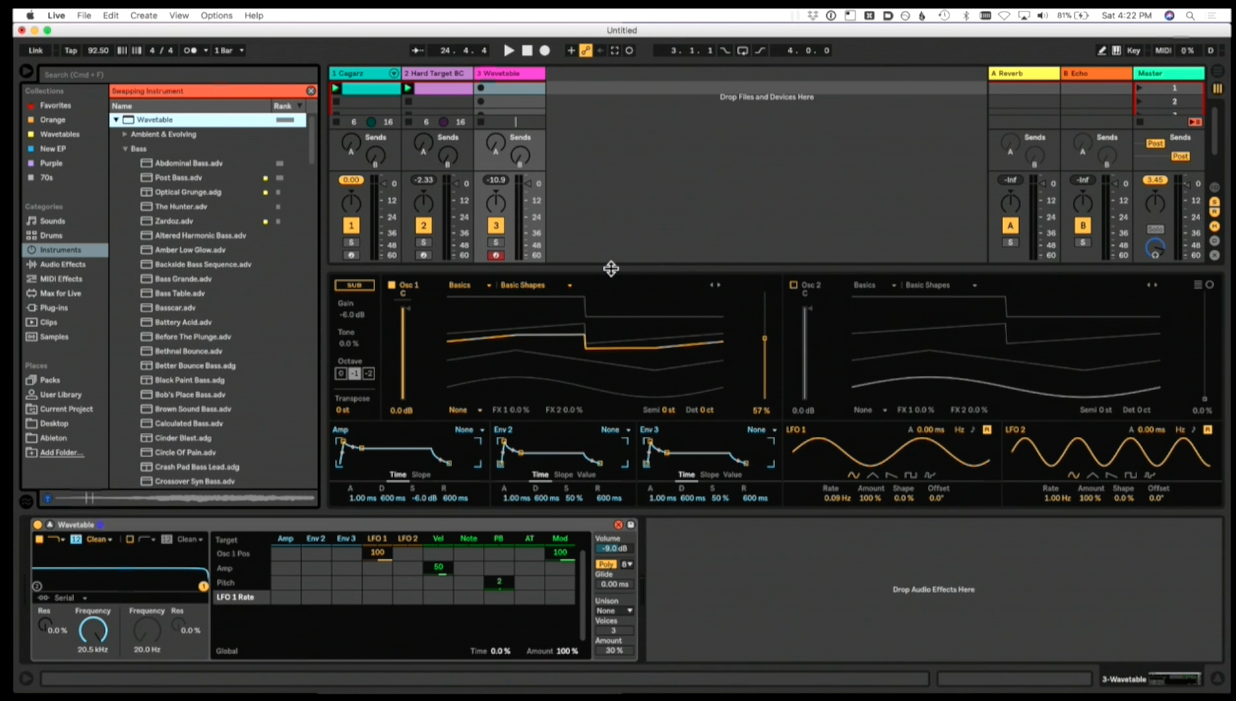The height and width of the screenshot is (701, 1236).
Task: Open Osc 1 Basic Shapes wavetable dropdown
Action: (536, 285)
